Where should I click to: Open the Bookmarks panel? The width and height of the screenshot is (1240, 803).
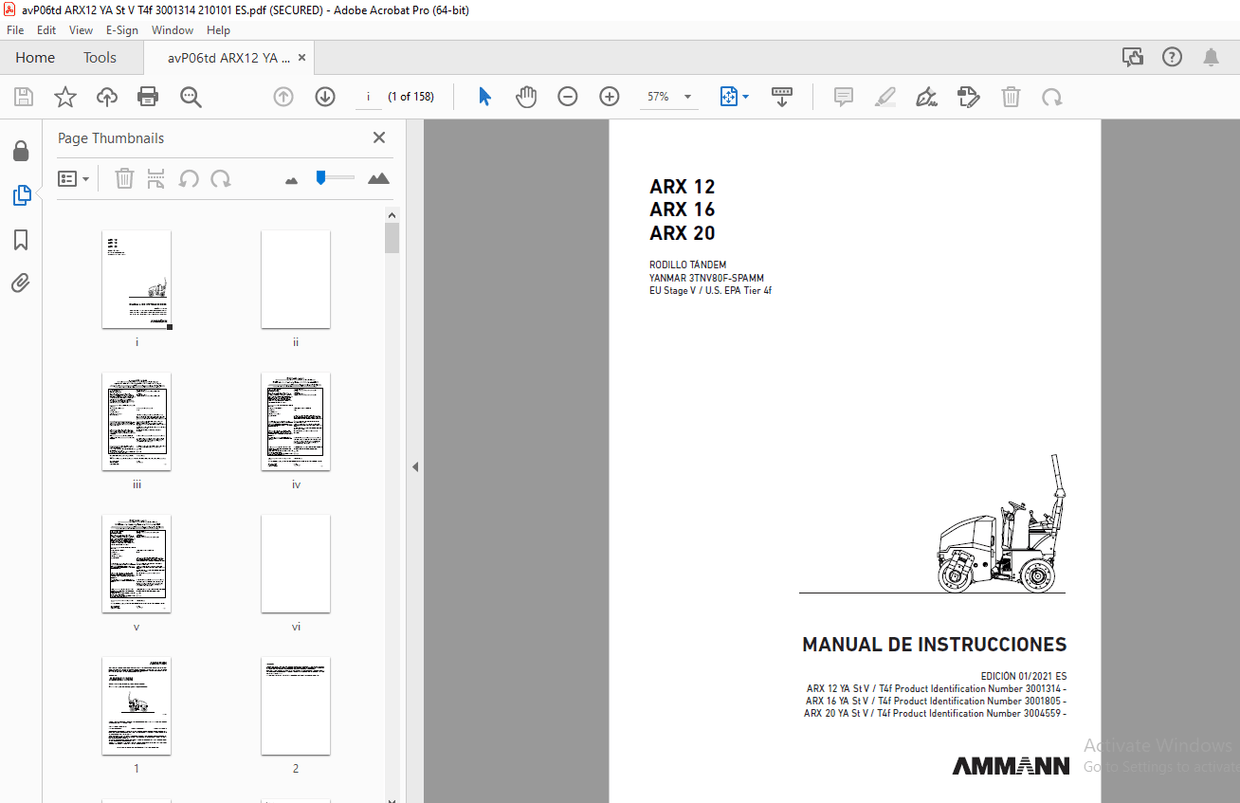(22, 239)
